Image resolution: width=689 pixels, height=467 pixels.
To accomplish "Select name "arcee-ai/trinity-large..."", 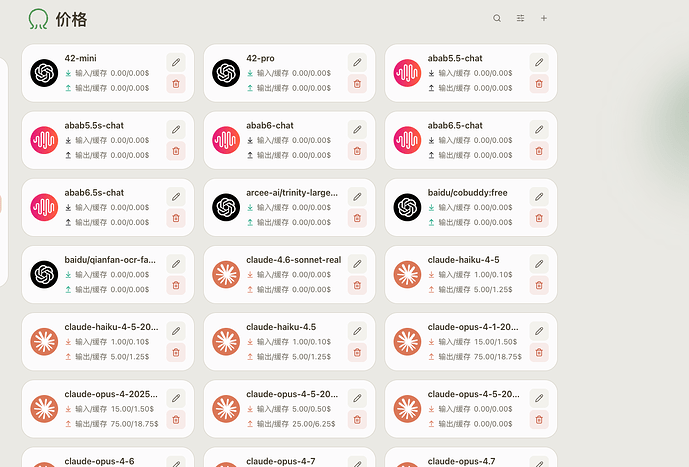I will pos(292,193).
